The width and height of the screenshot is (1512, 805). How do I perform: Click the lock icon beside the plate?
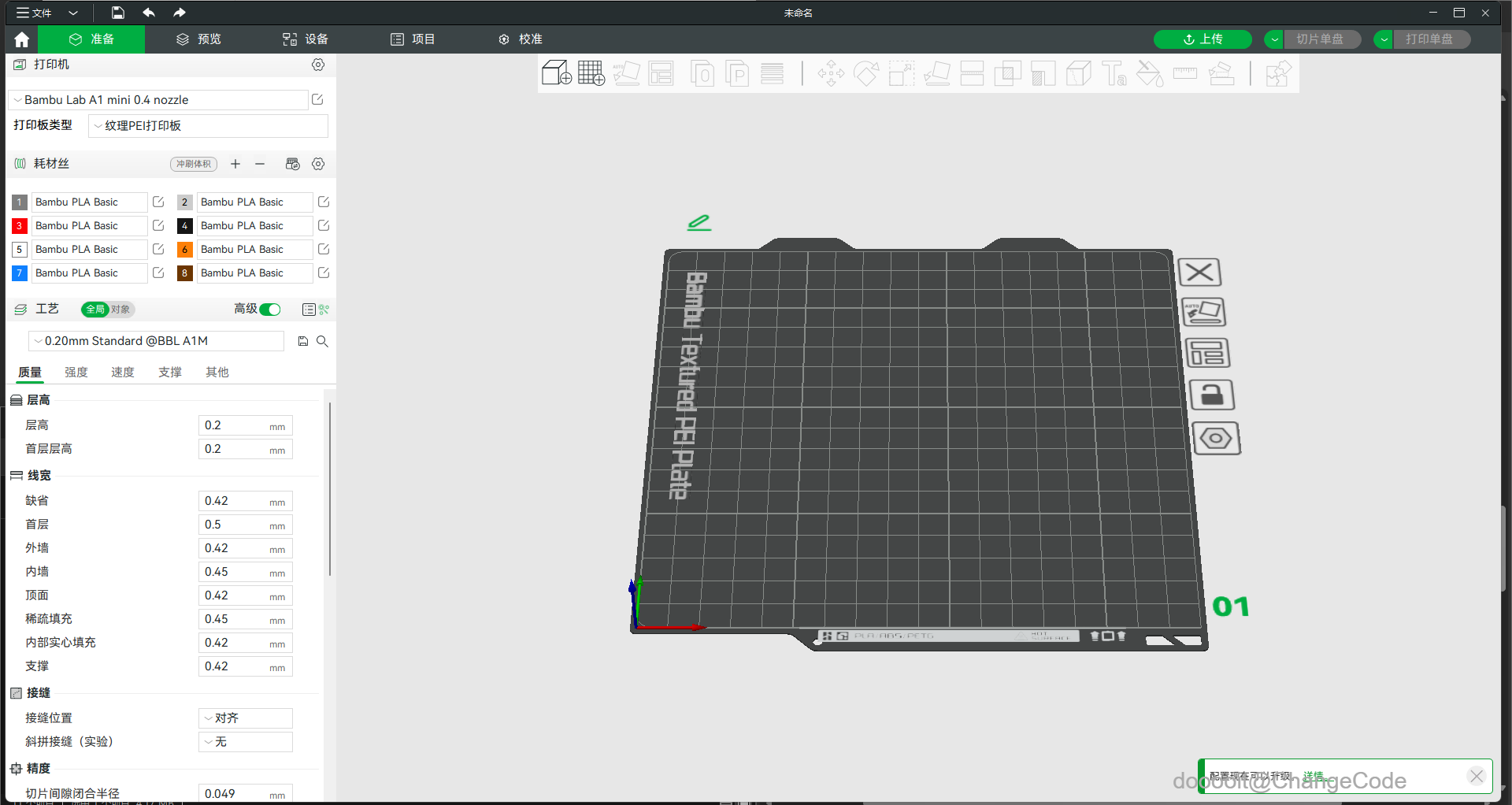pyautogui.click(x=1211, y=395)
